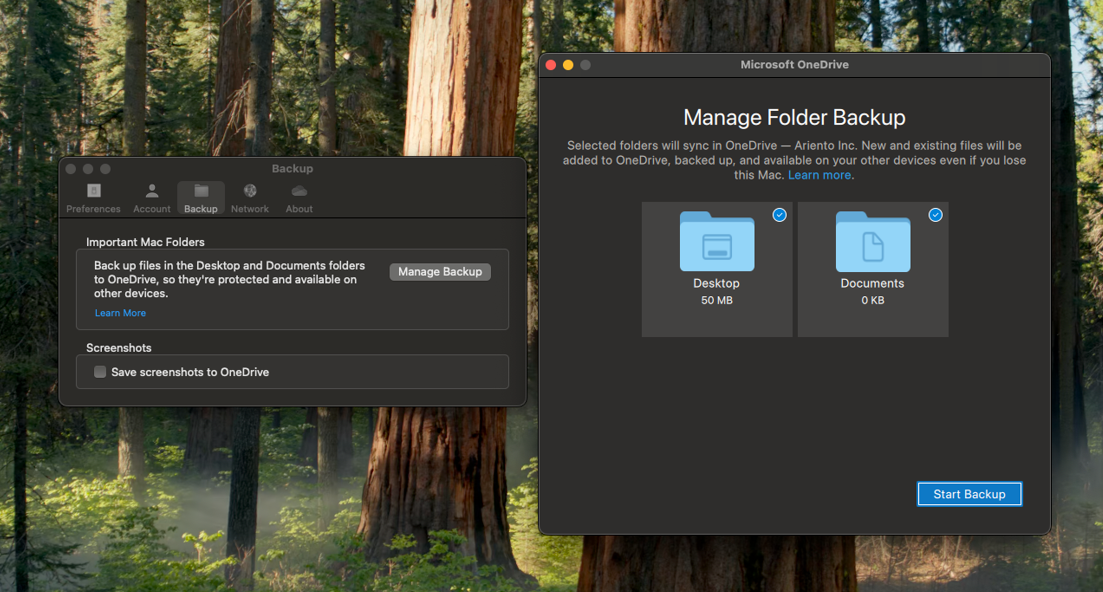Click the Documents folder icon

click(x=872, y=240)
